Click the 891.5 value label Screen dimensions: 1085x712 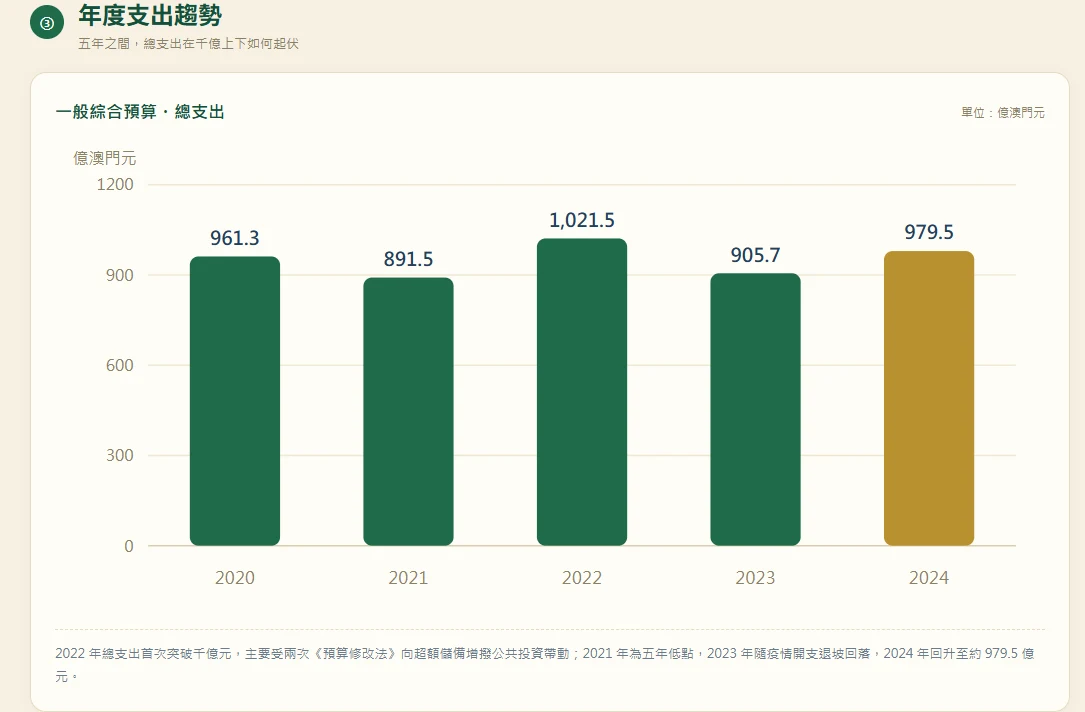coord(408,259)
